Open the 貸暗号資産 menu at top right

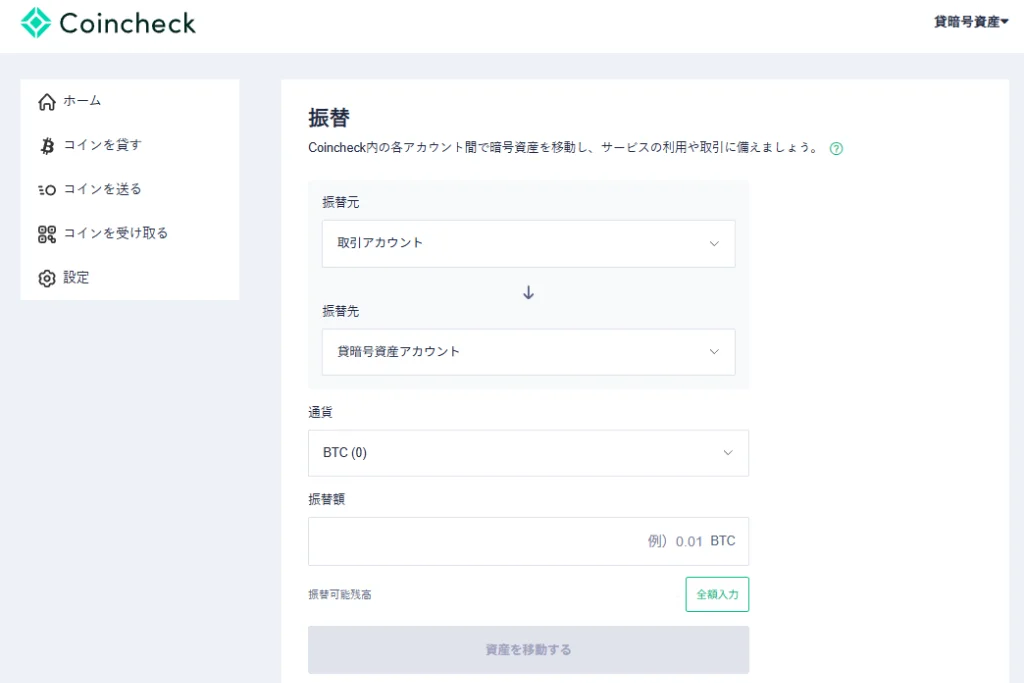click(969, 19)
